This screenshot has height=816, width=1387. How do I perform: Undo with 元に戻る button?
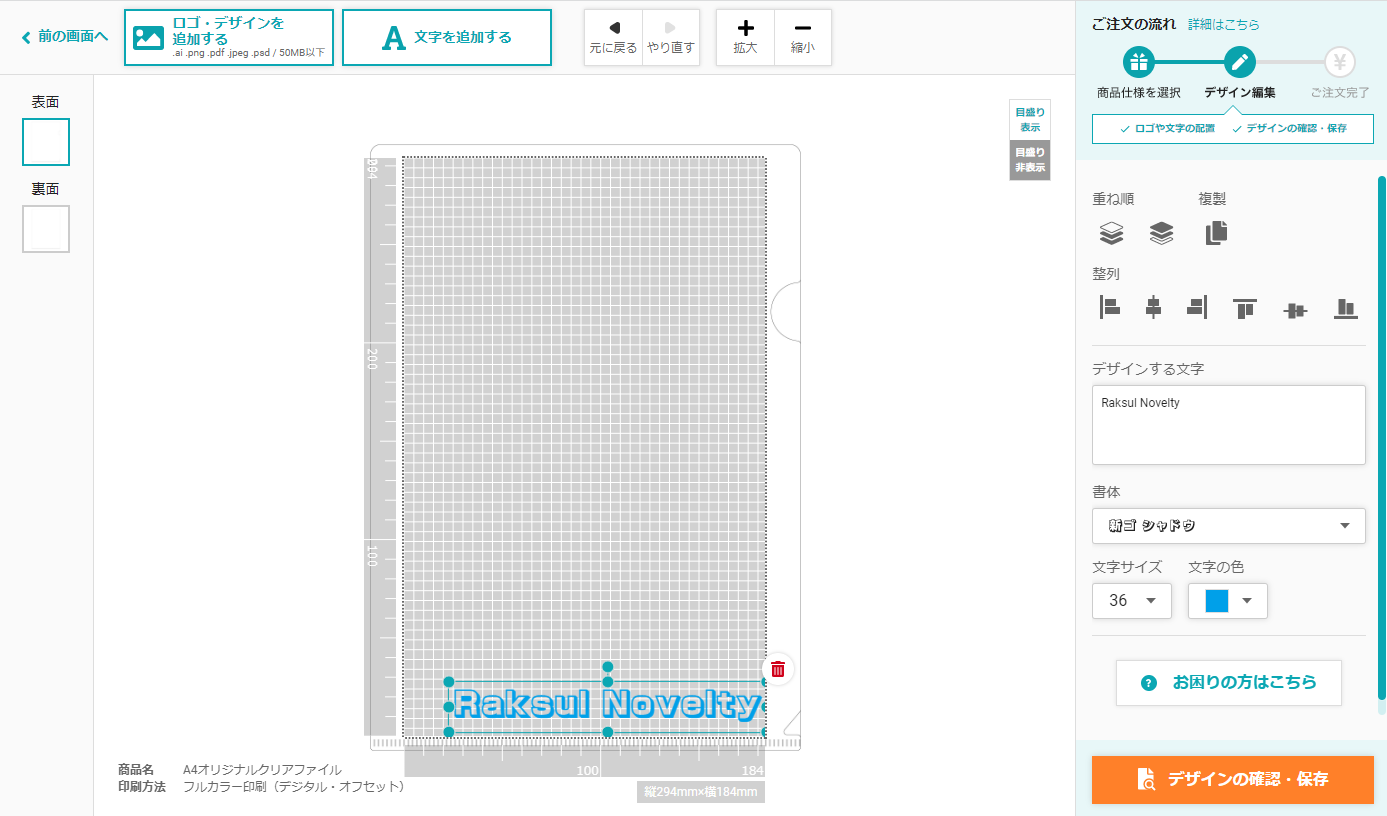[x=613, y=38]
